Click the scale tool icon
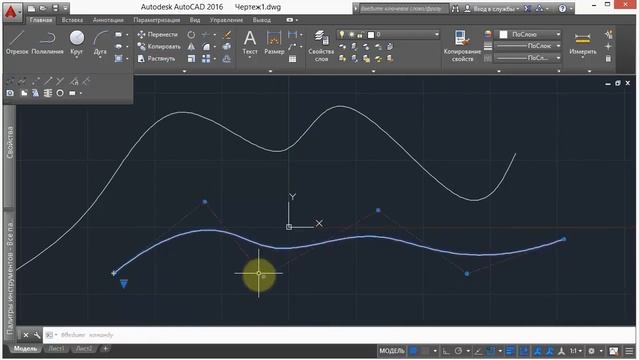Screen dimensions: 640x360 pyautogui.click(x=191, y=59)
